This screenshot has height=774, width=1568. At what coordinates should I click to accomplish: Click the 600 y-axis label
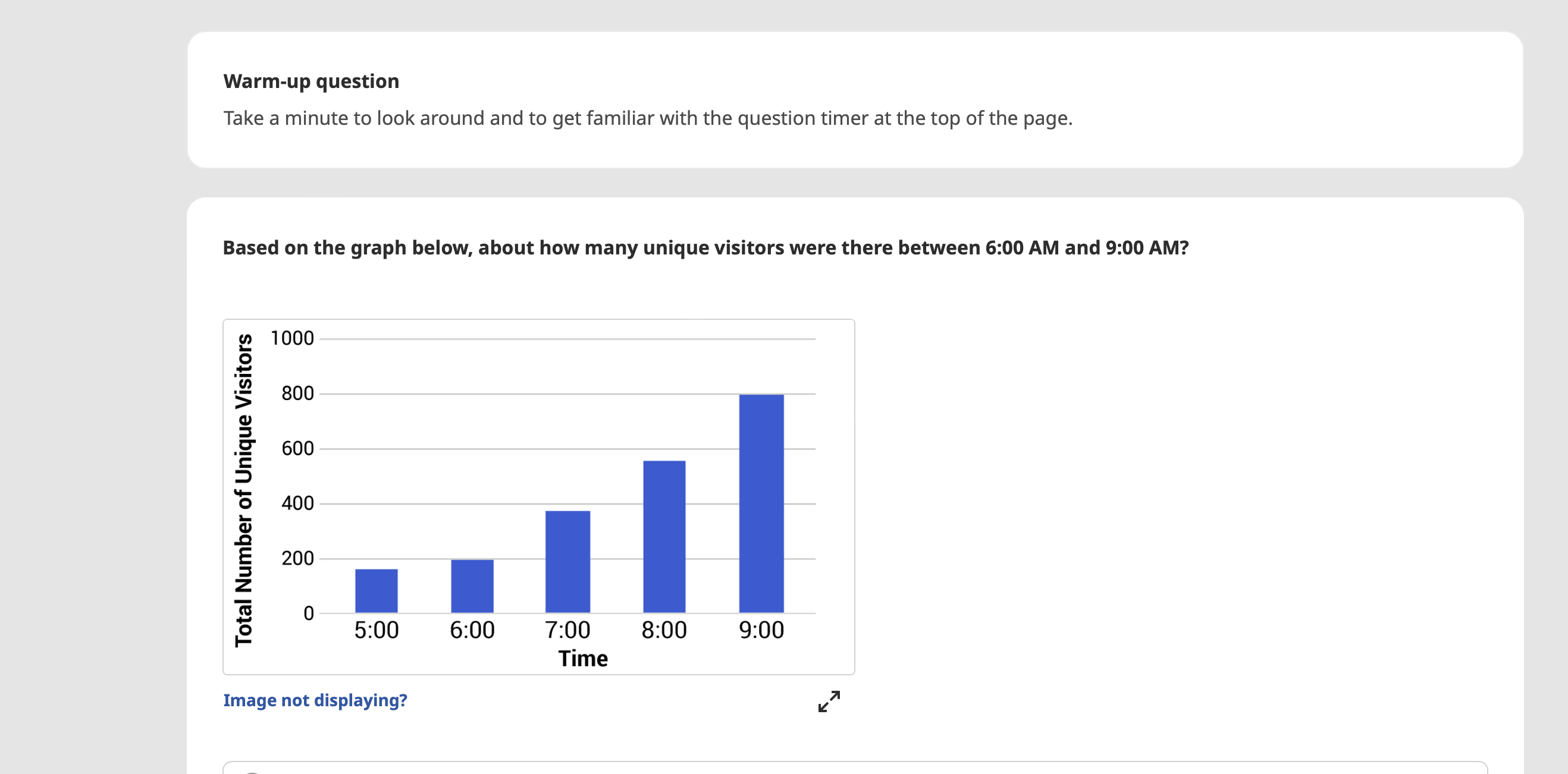click(x=297, y=448)
